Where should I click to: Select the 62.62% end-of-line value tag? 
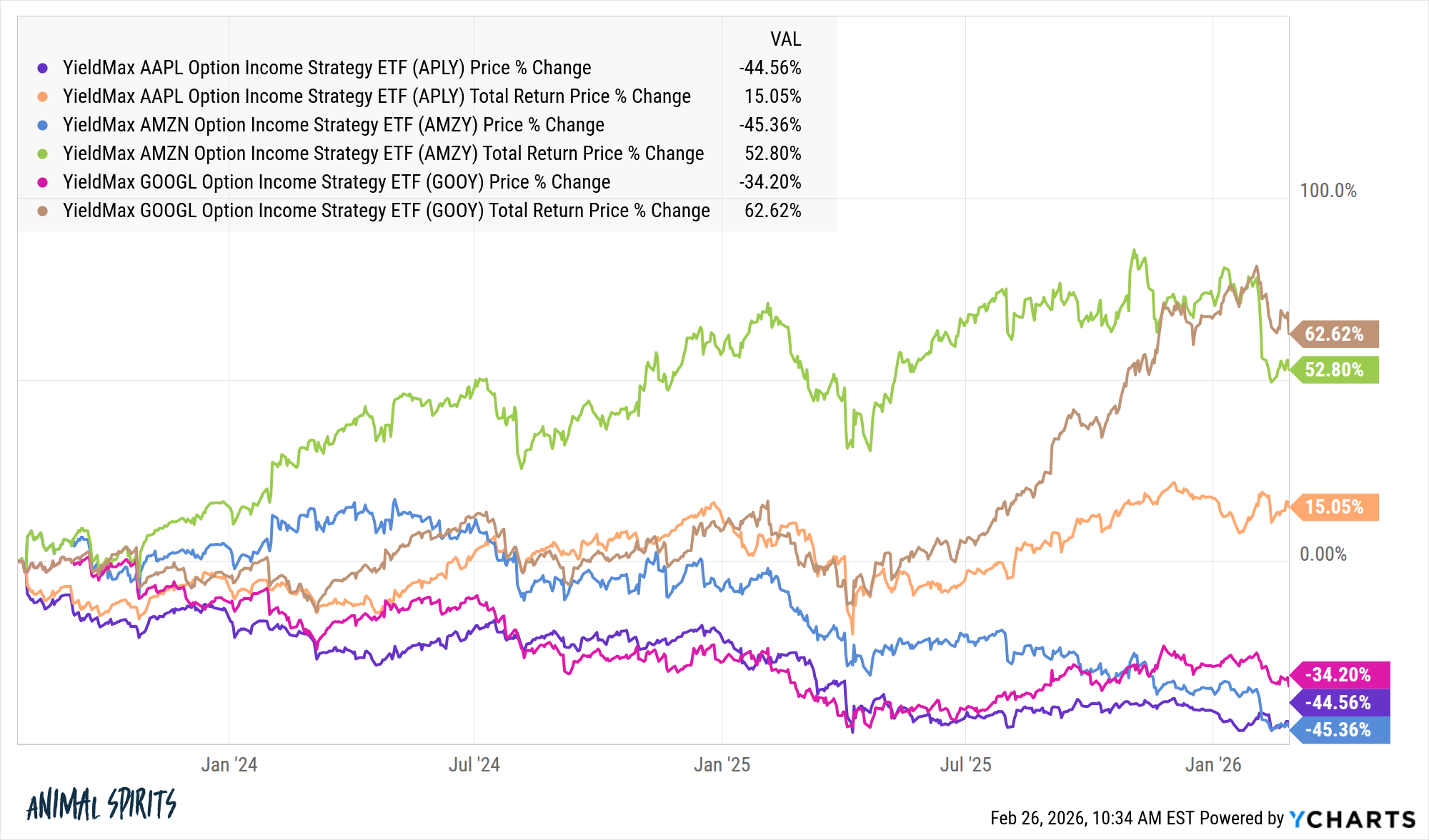(x=1335, y=334)
